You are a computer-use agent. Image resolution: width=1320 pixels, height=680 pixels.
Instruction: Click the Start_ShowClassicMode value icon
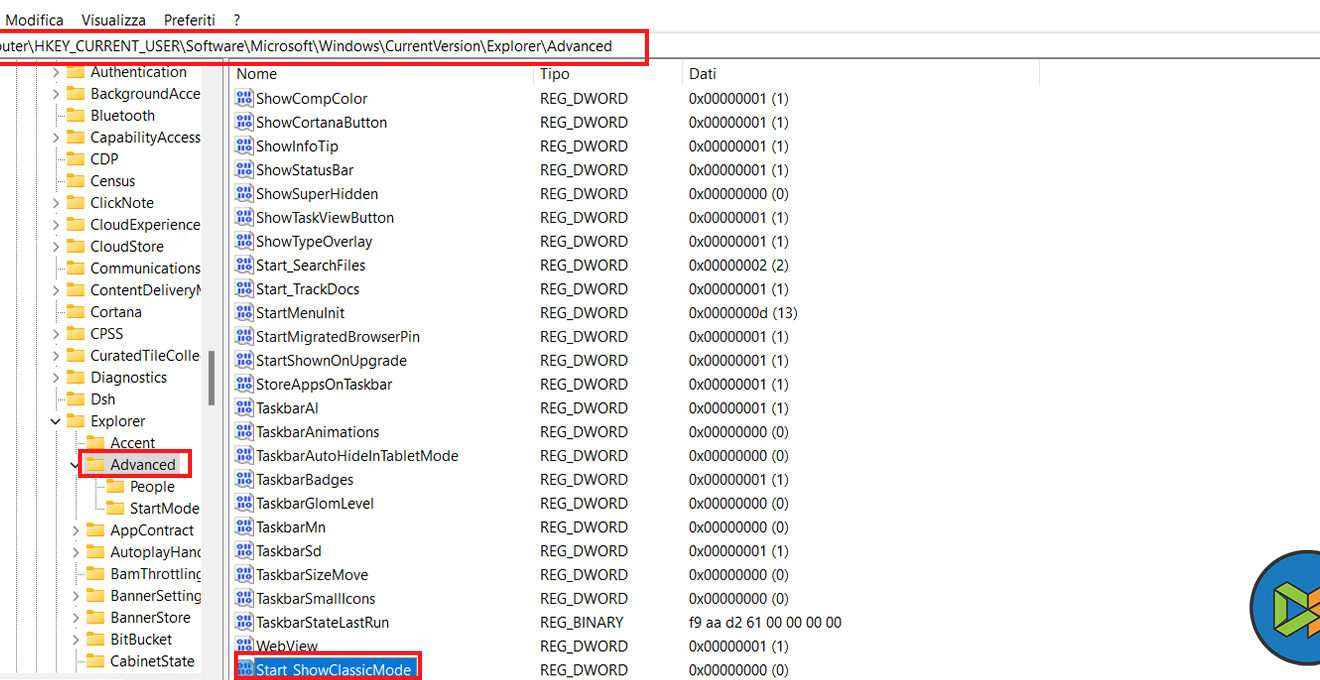click(246, 669)
